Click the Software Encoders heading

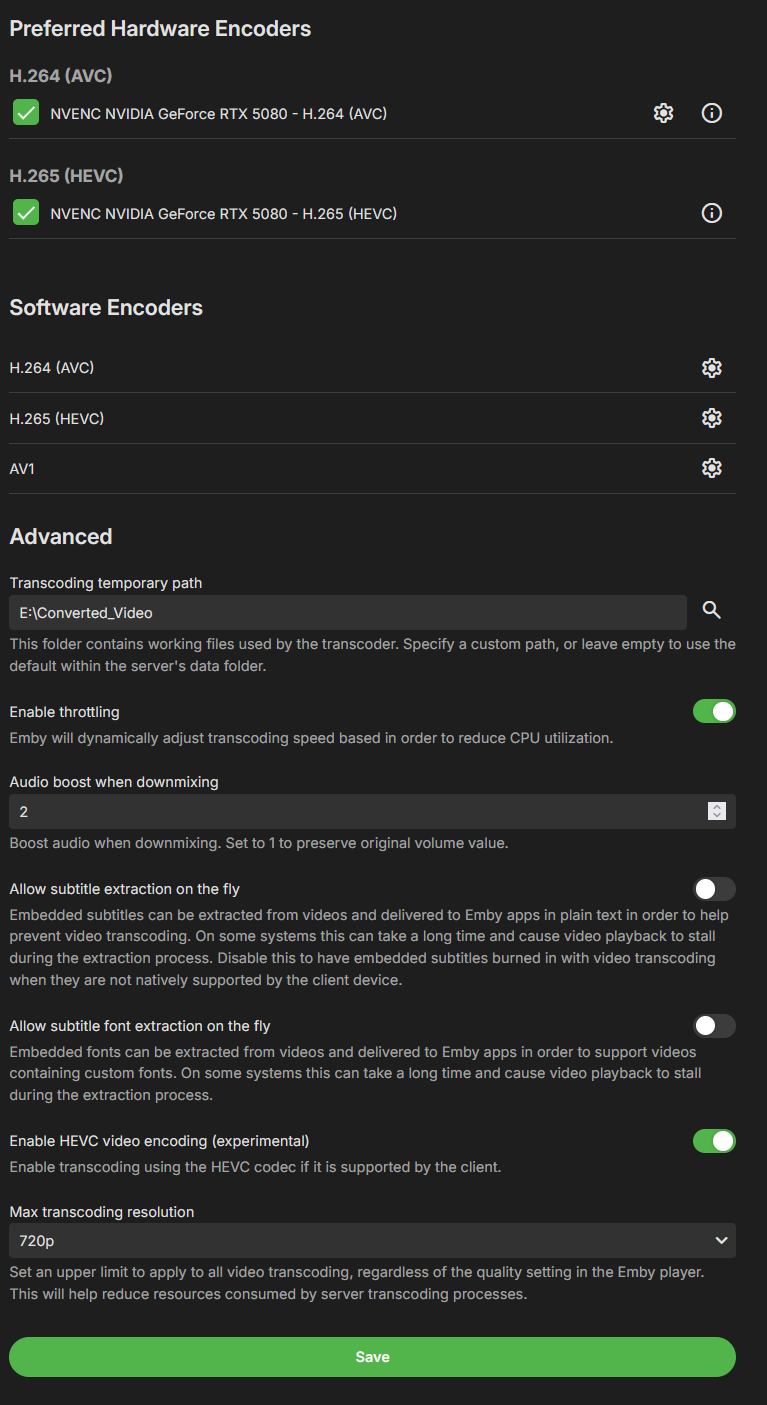(106, 308)
